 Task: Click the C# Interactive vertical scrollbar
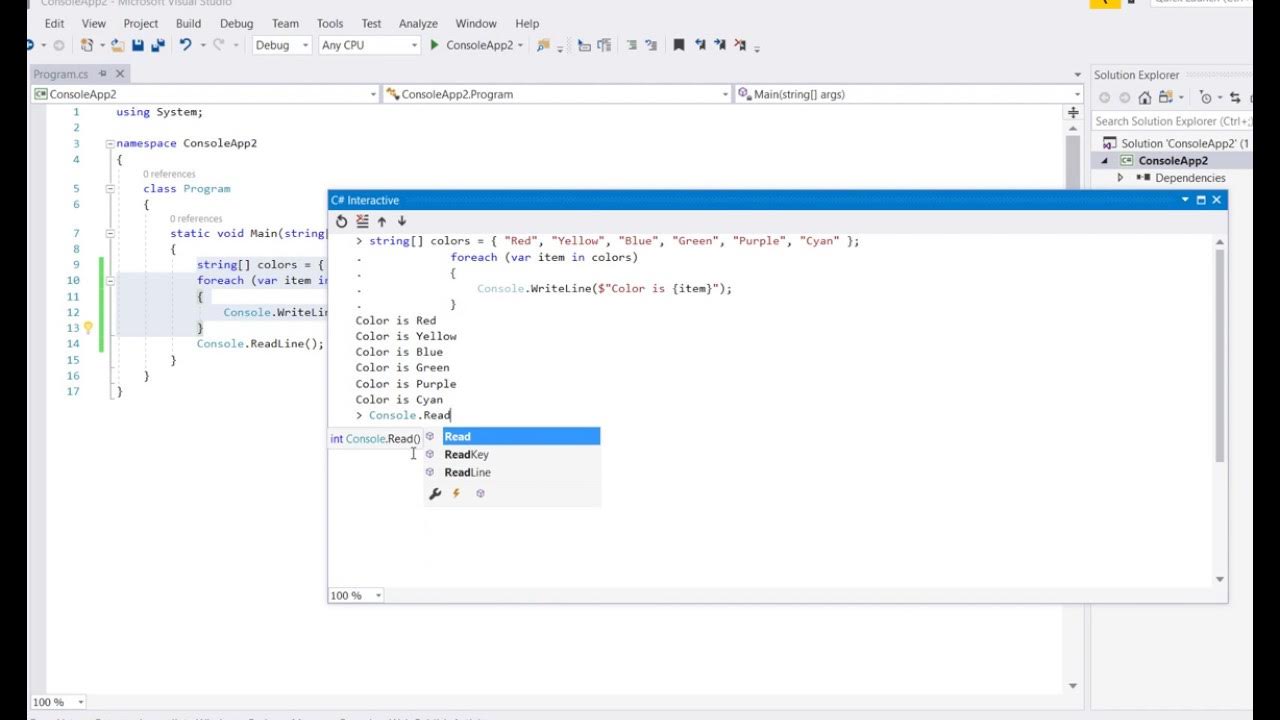tap(1219, 355)
